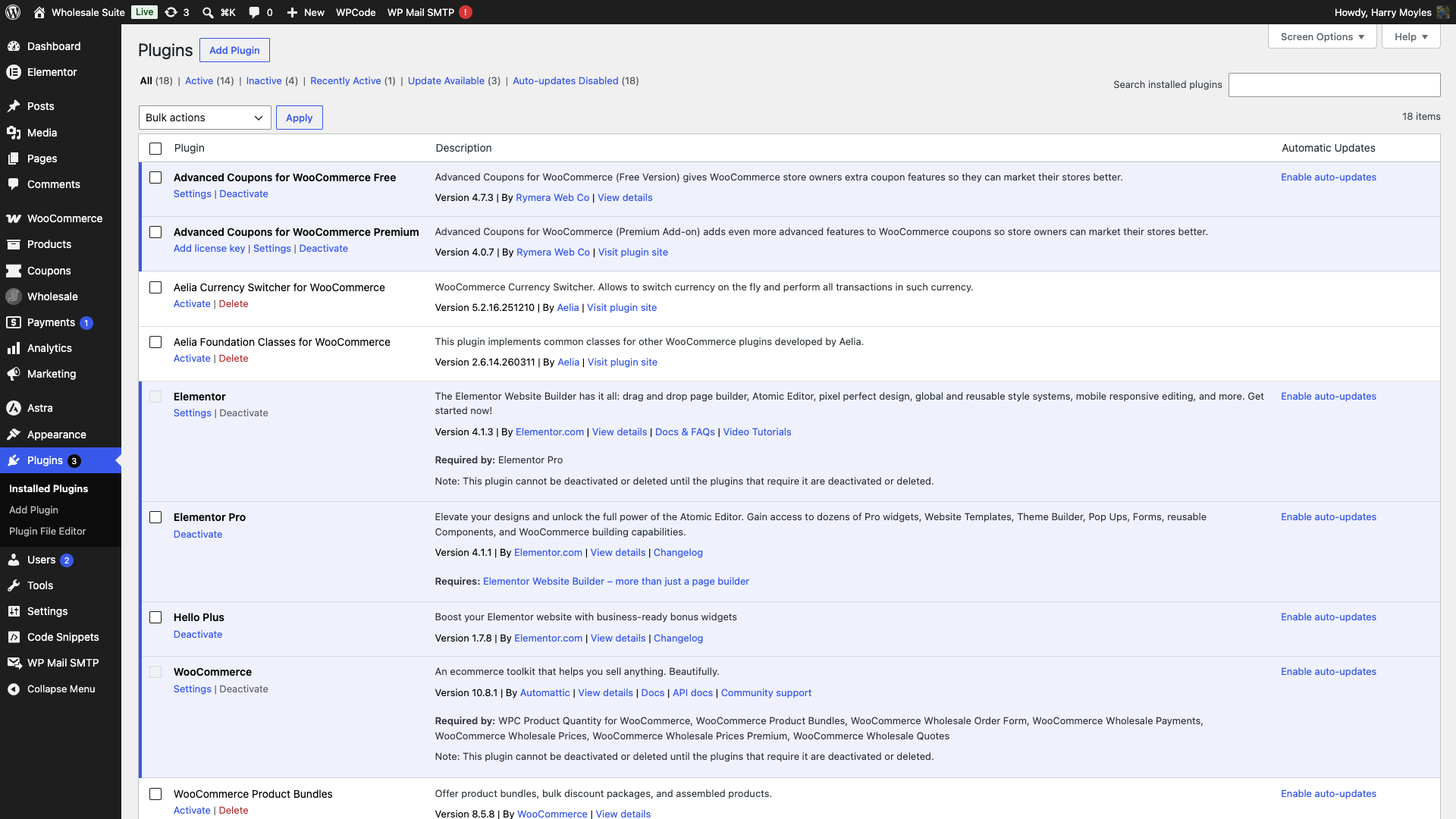Click the Astra icon in sidebar
Image resolution: width=1456 pixels, height=819 pixels.
14,408
